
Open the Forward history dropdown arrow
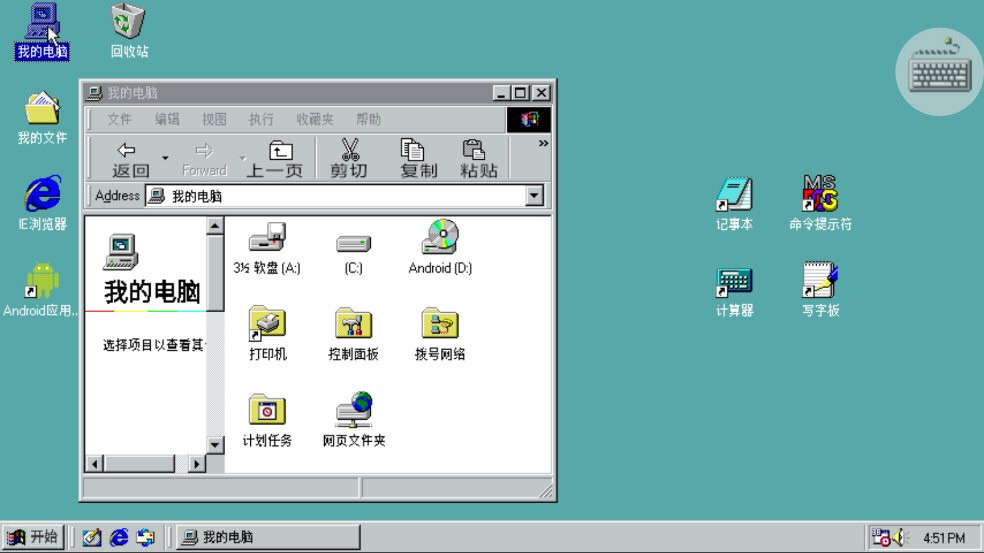(243, 158)
